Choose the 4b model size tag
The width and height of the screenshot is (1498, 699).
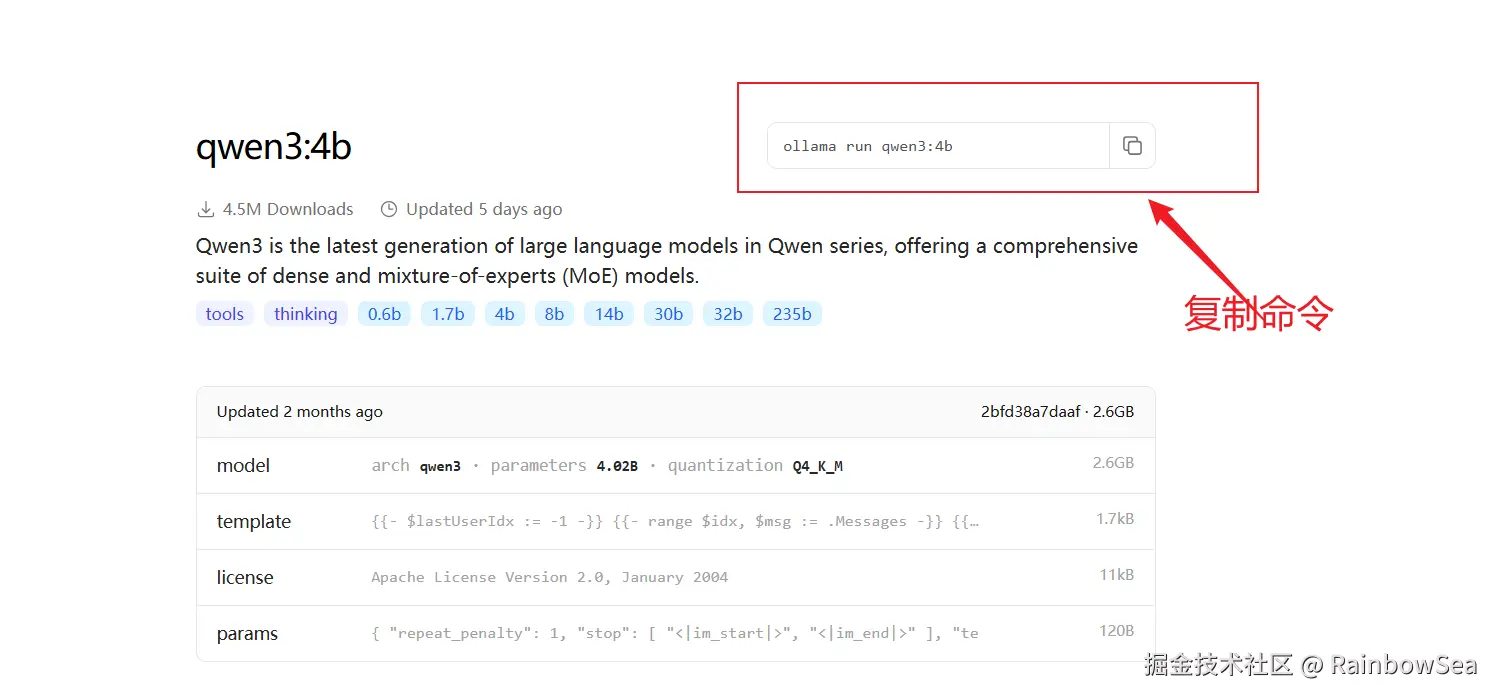(505, 314)
